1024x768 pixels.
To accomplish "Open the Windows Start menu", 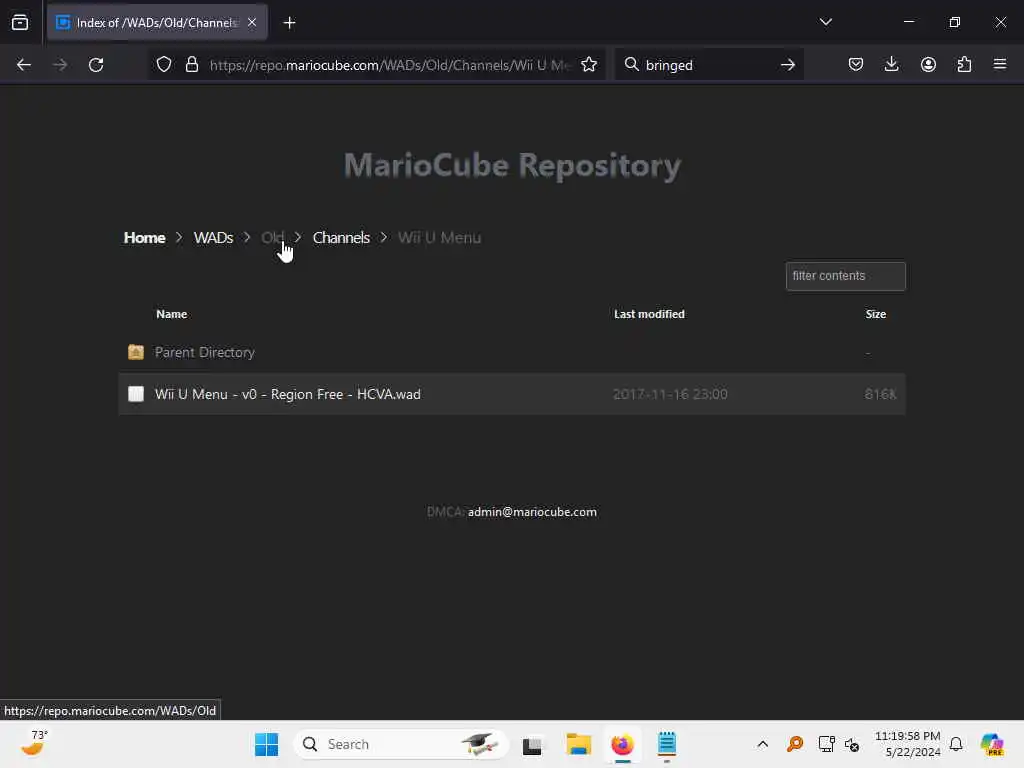I will [266, 744].
